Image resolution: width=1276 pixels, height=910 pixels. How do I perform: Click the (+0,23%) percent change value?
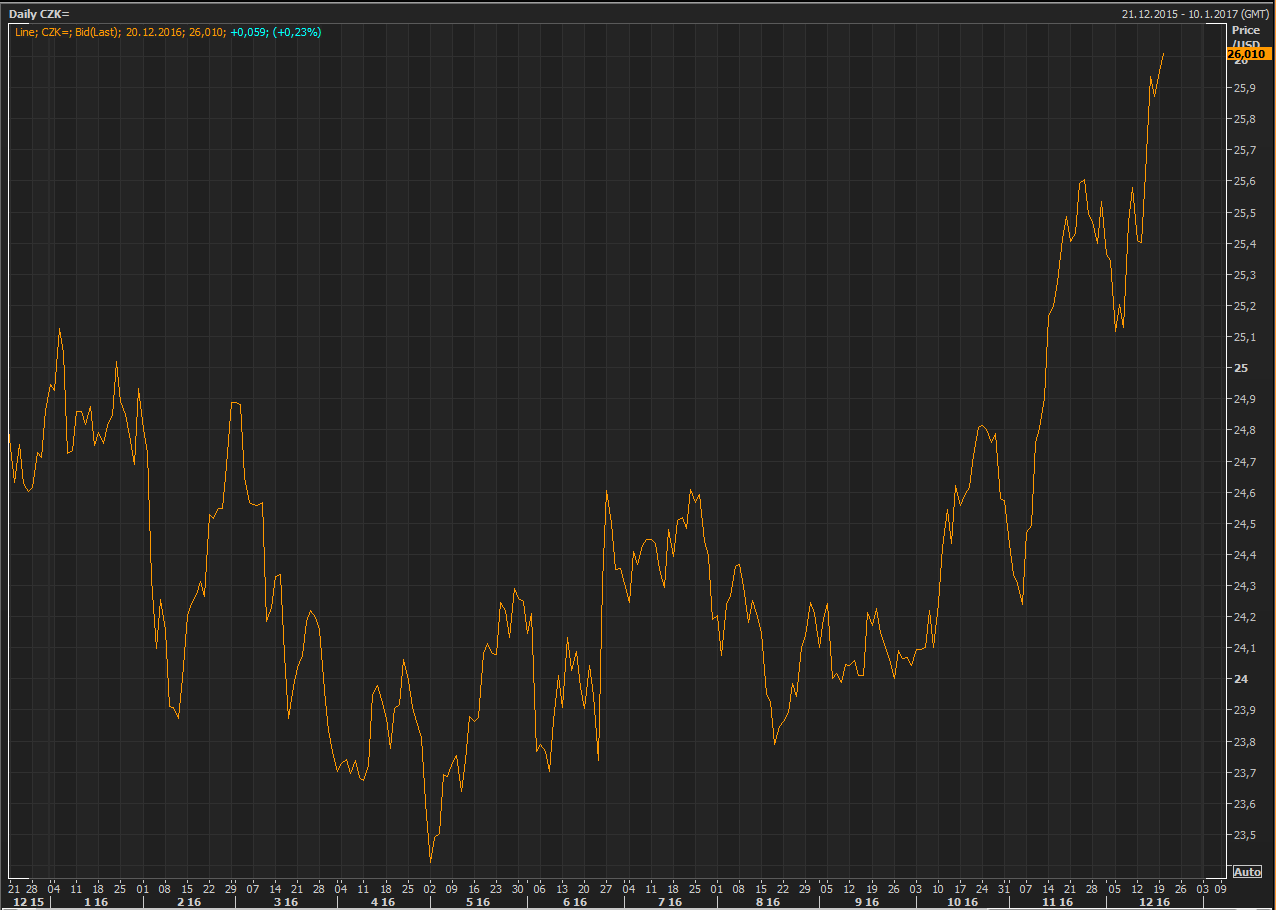pos(297,32)
